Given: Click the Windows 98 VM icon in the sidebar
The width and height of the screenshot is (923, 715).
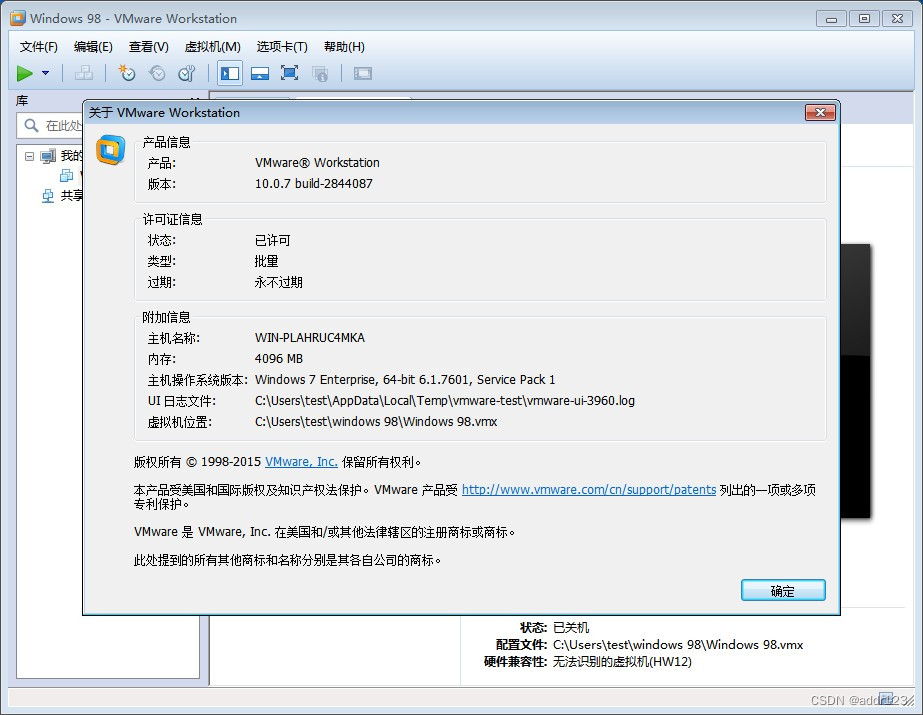Looking at the screenshot, I should pyautogui.click(x=68, y=176).
